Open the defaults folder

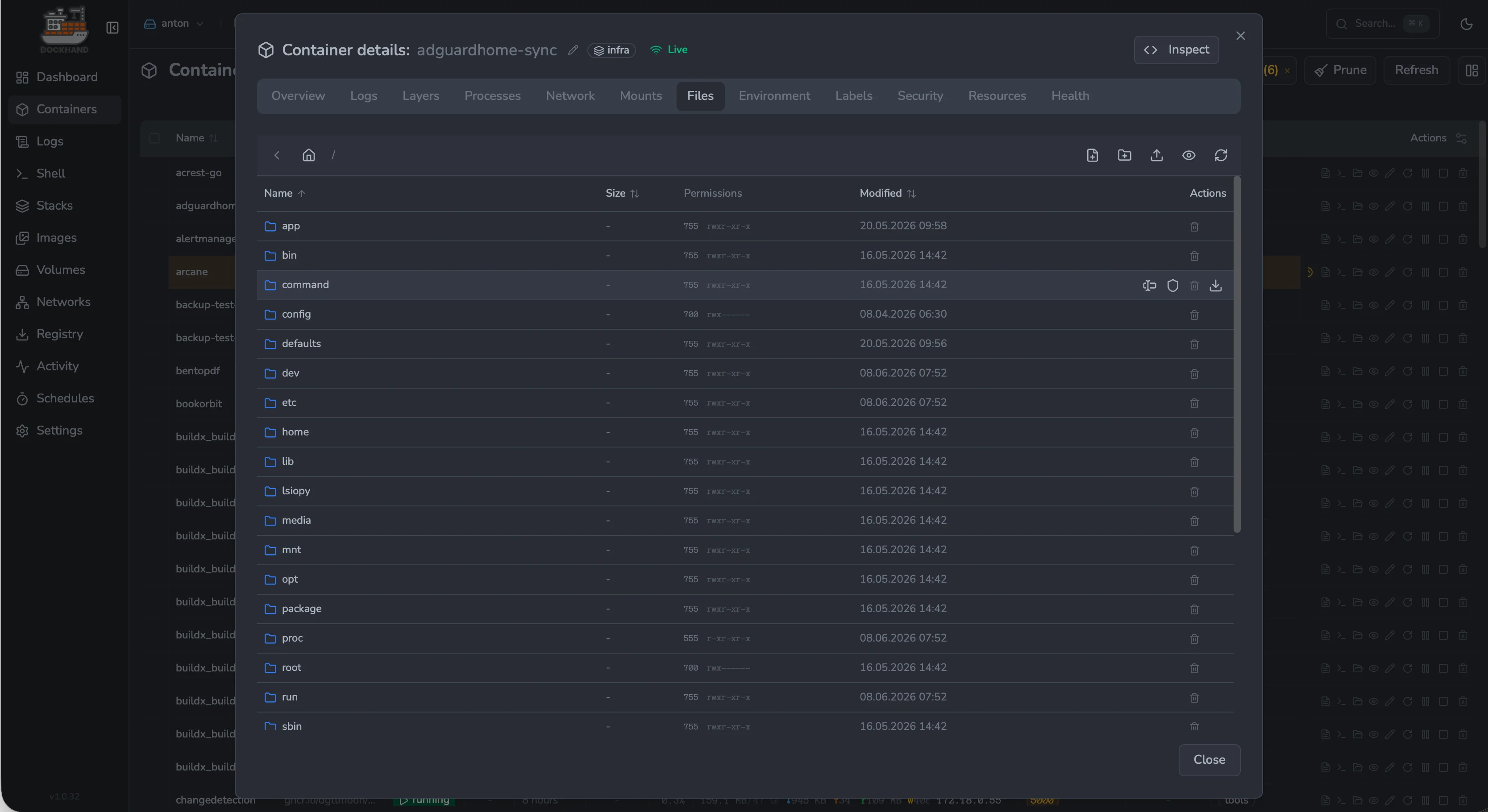click(x=301, y=344)
